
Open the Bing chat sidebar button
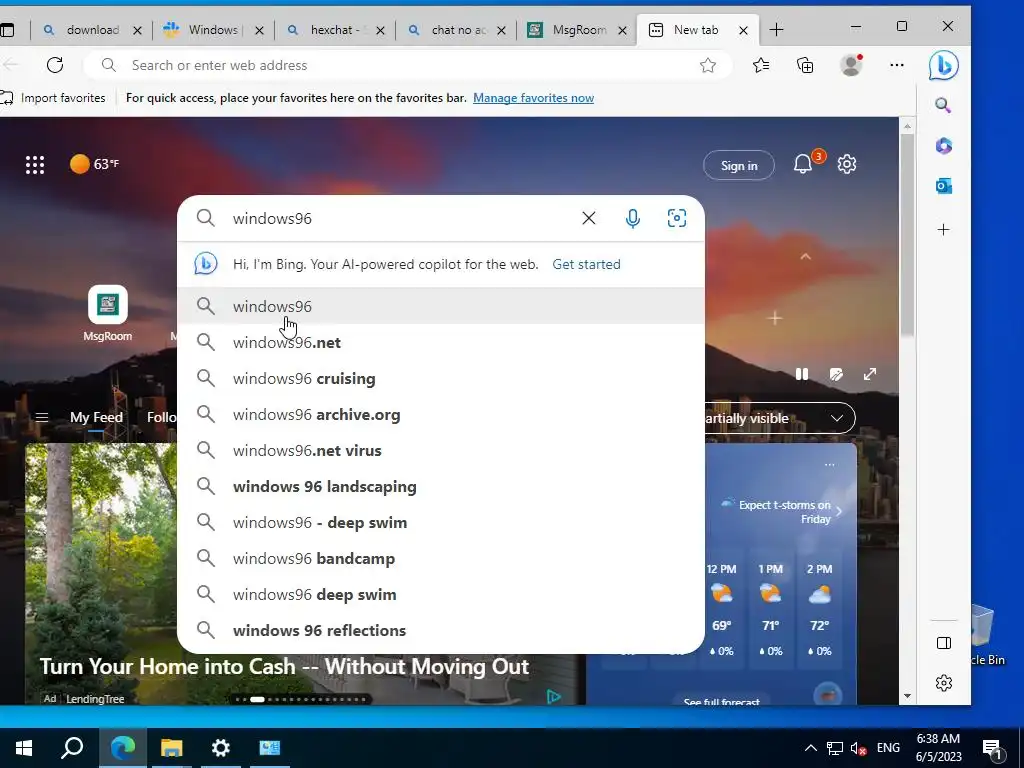943,65
